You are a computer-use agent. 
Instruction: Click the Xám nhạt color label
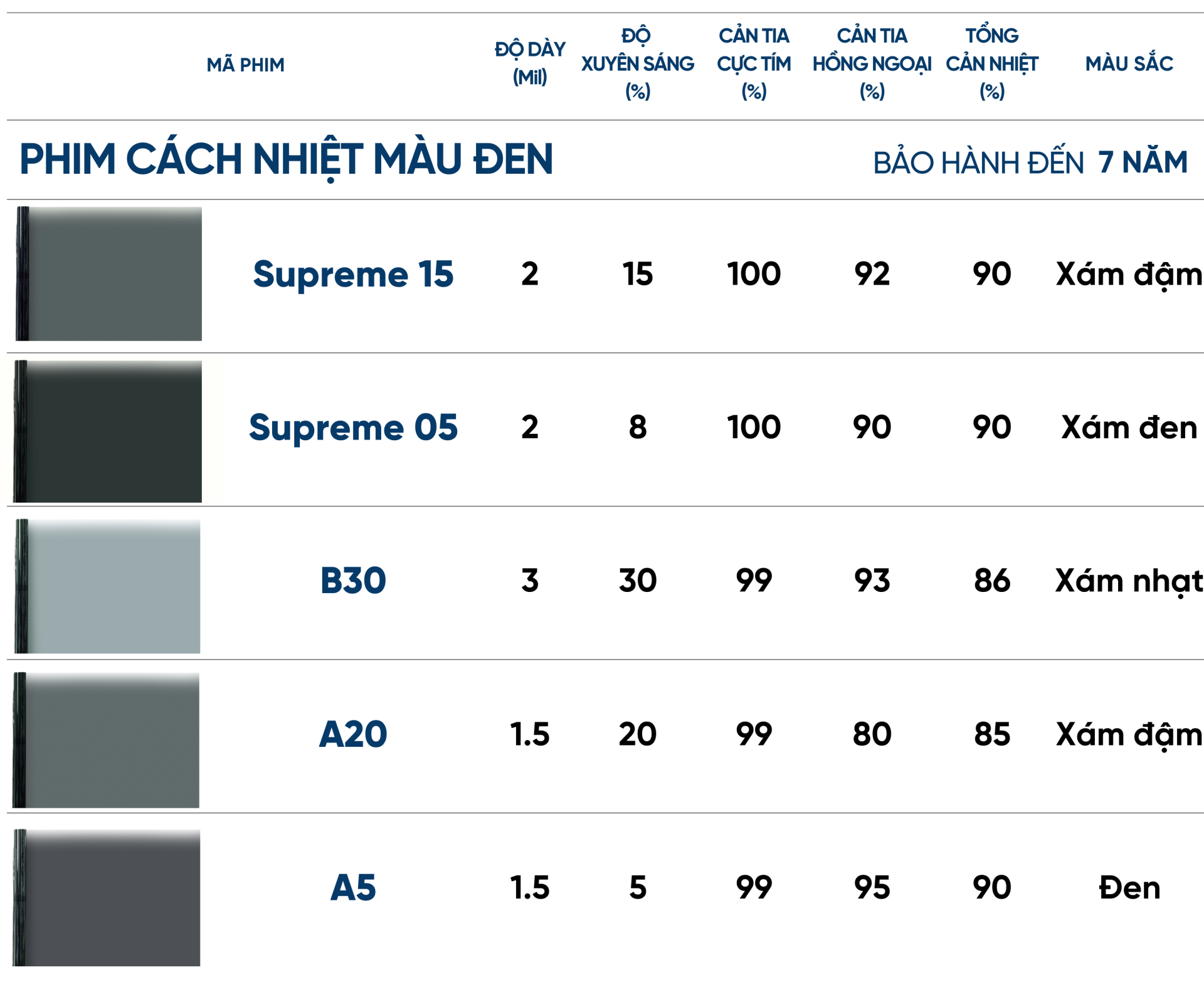[x=1129, y=581]
